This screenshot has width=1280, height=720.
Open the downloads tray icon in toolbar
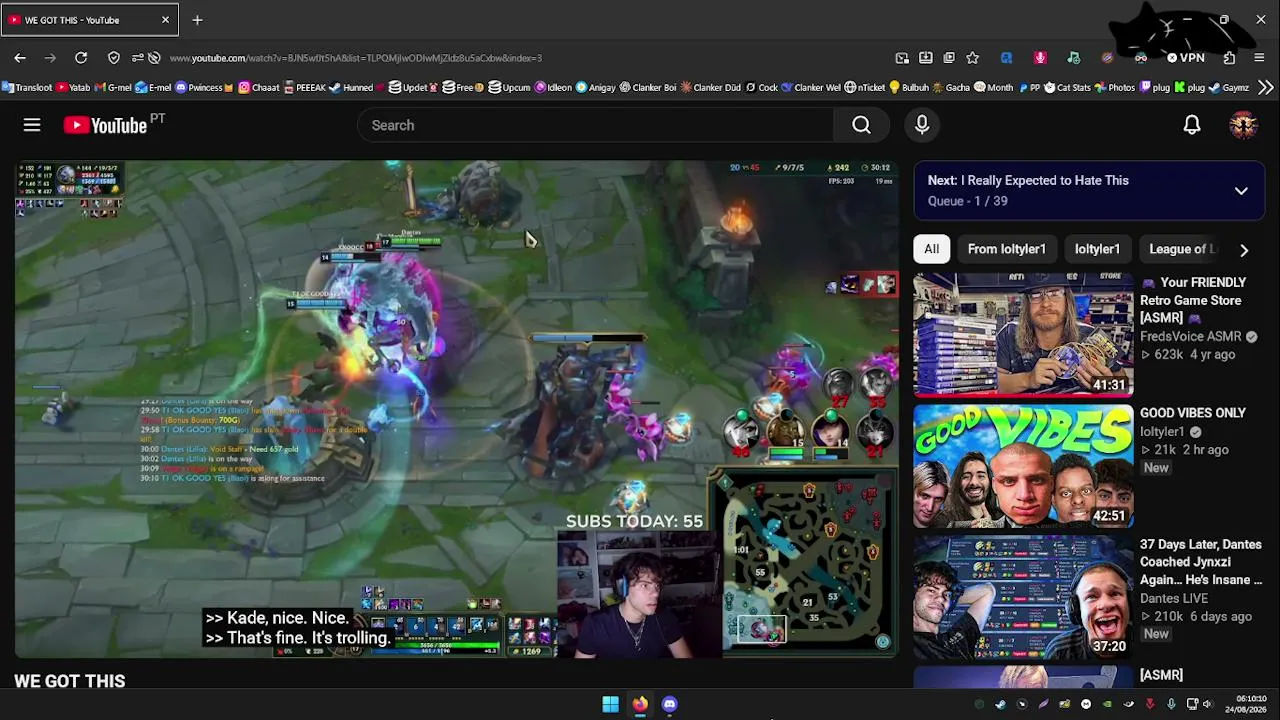(x=926, y=58)
